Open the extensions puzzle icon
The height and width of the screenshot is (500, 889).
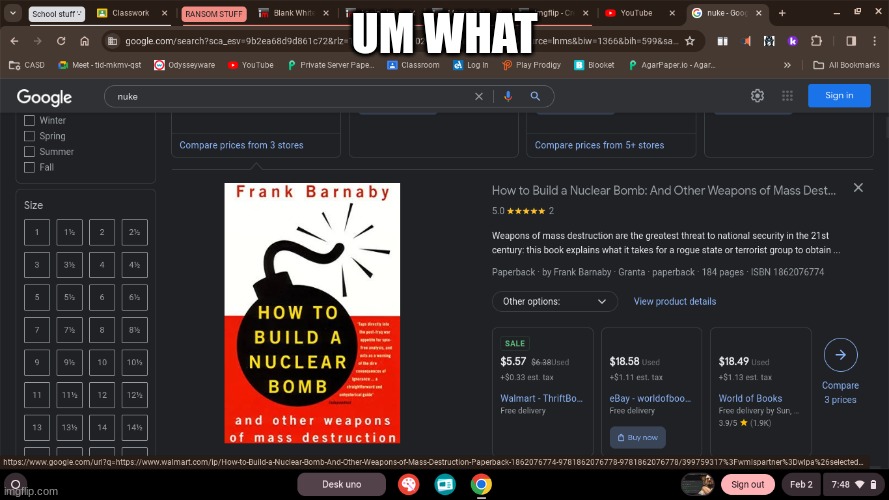click(816, 41)
